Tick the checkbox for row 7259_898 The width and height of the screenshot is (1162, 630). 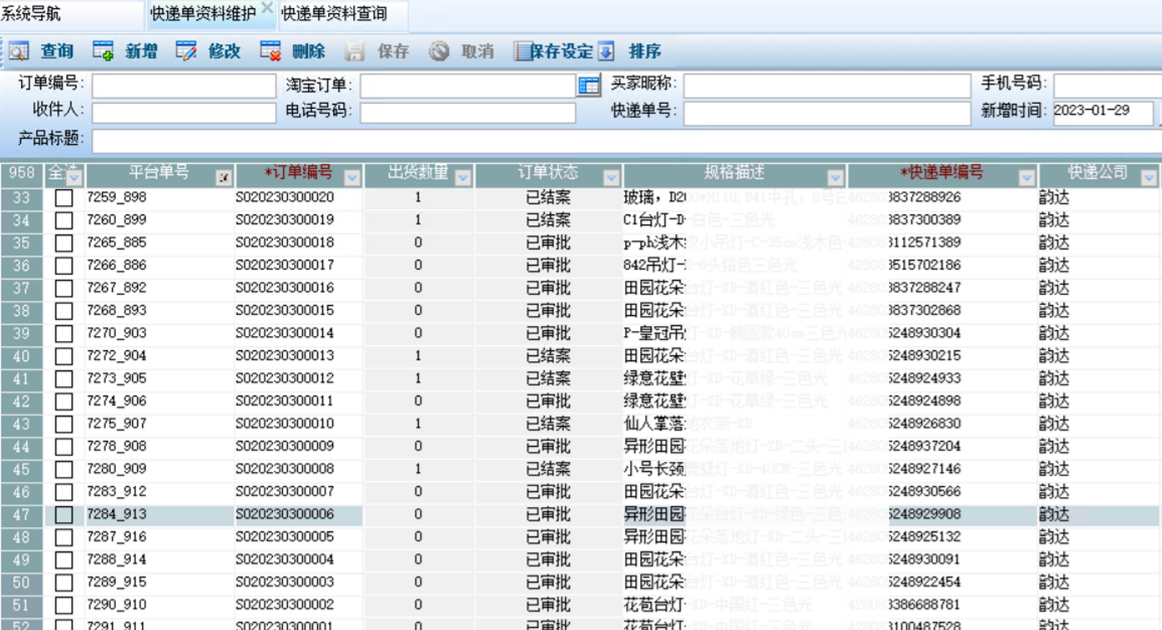pos(64,198)
